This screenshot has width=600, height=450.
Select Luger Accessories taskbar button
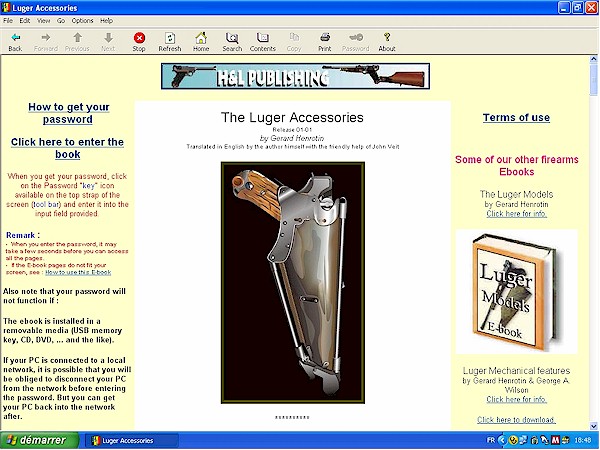pos(131,440)
